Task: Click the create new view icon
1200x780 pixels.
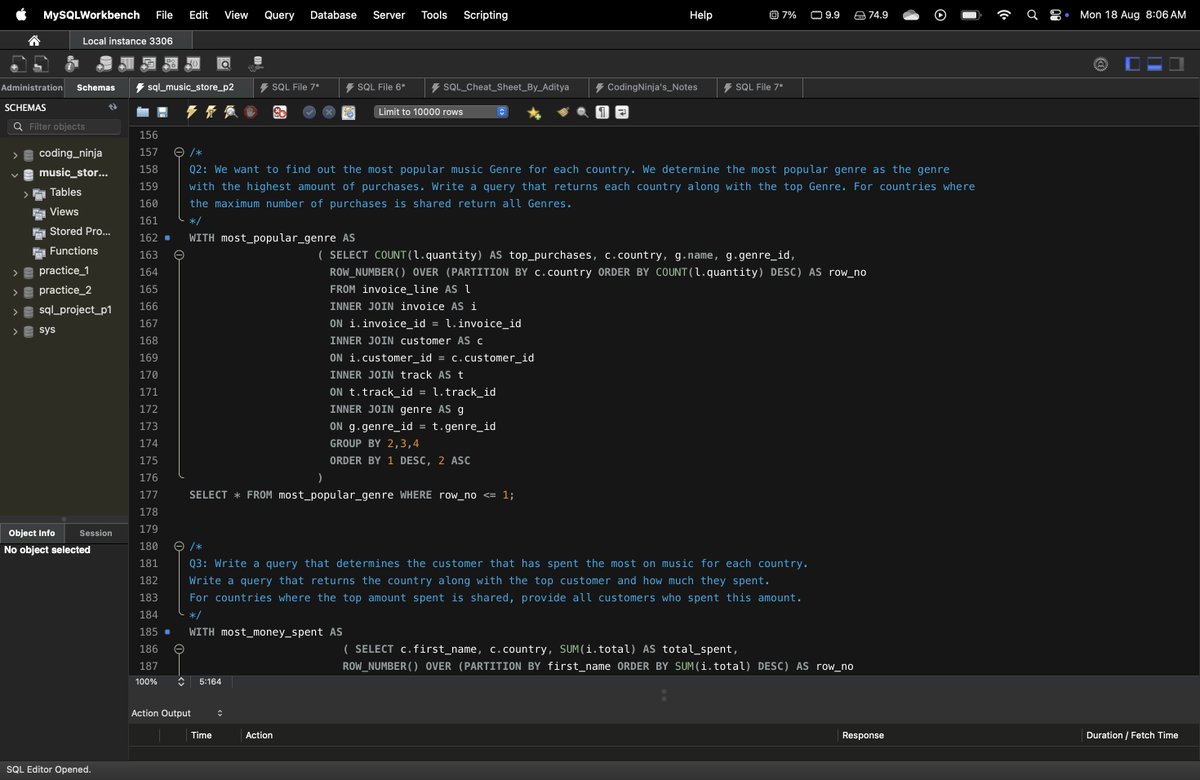Action: pyautogui.click(x=149, y=64)
